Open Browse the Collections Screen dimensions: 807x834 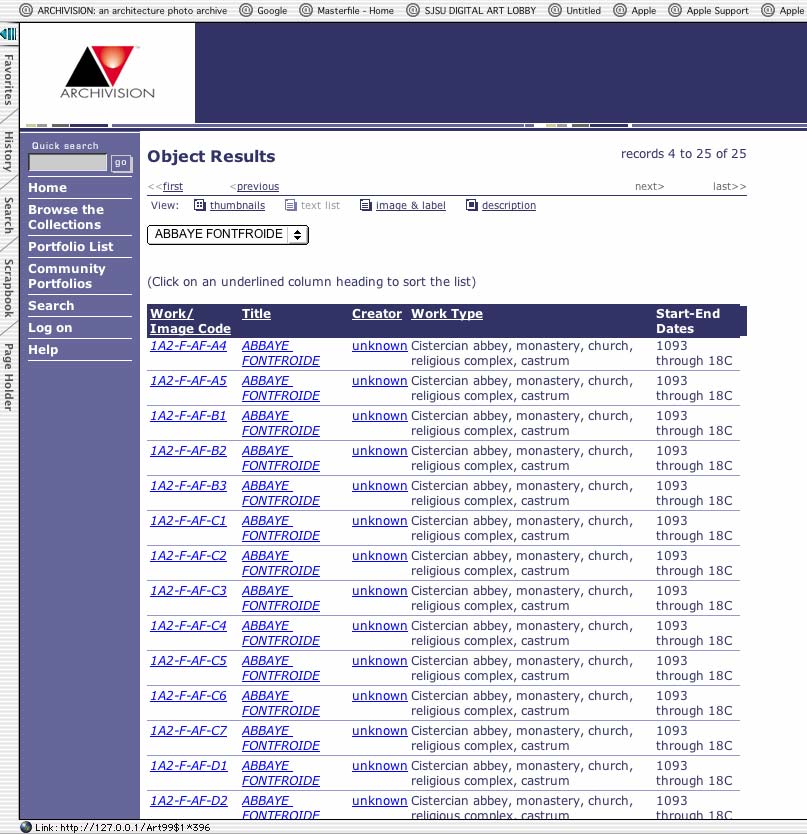pyautogui.click(x=66, y=217)
